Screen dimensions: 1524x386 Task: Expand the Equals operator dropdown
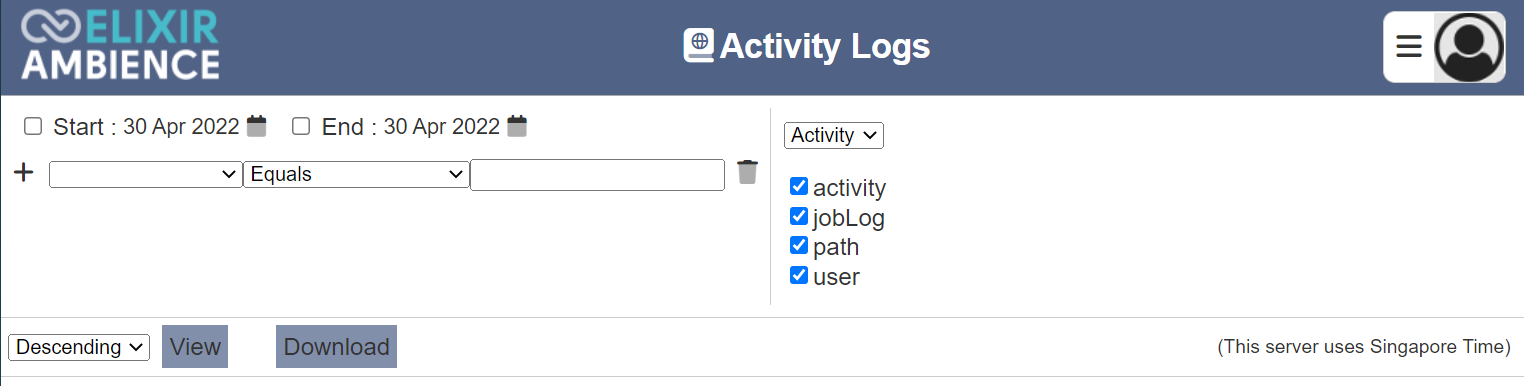pyautogui.click(x=356, y=174)
